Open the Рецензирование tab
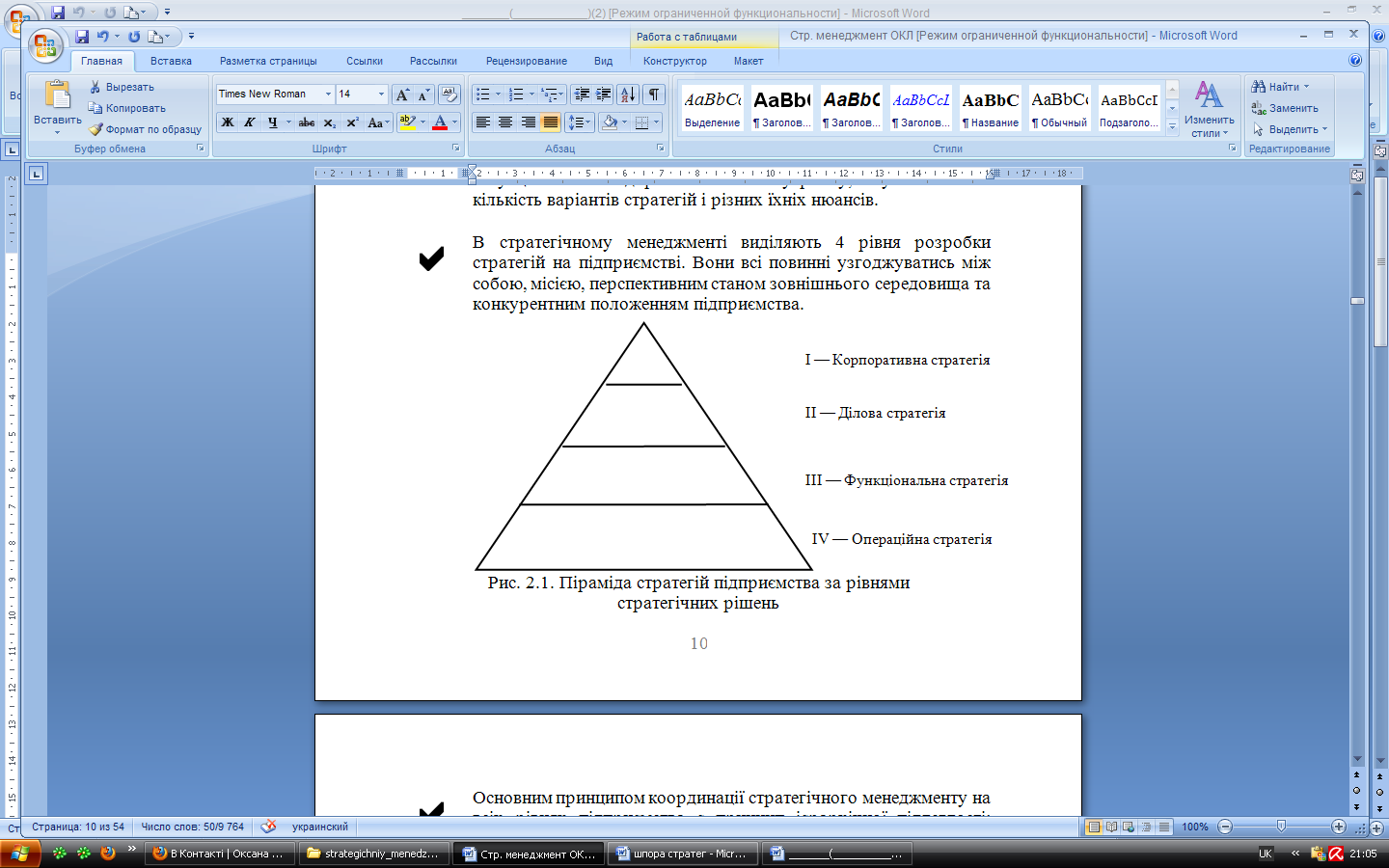Screen dimensions: 1389x868 point(527,61)
